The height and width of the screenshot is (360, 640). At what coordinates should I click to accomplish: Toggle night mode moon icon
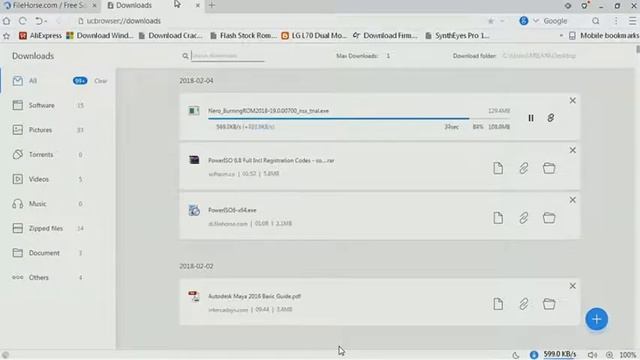click(516, 355)
